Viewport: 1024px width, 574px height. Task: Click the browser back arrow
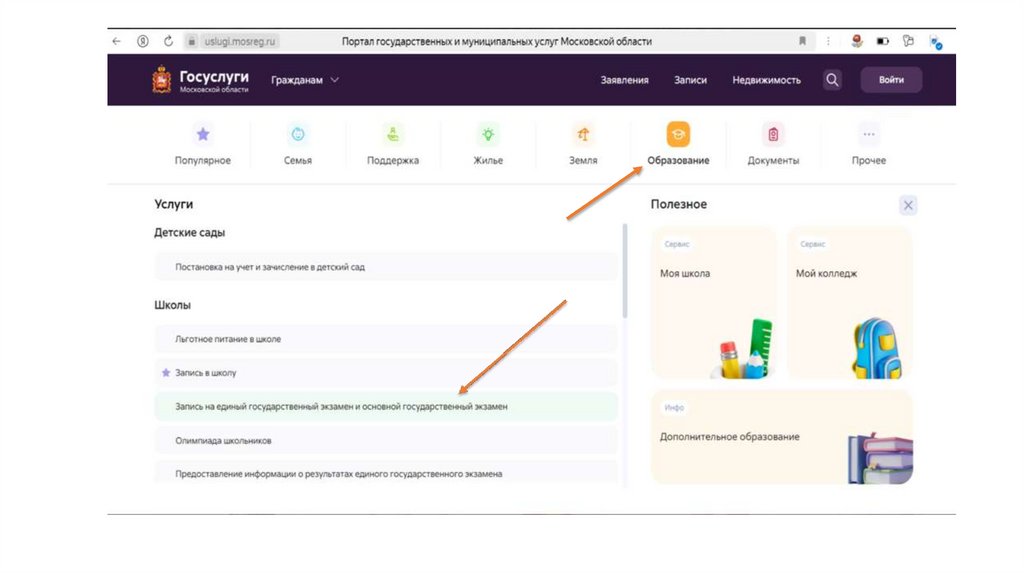pyautogui.click(x=117, y=41)
